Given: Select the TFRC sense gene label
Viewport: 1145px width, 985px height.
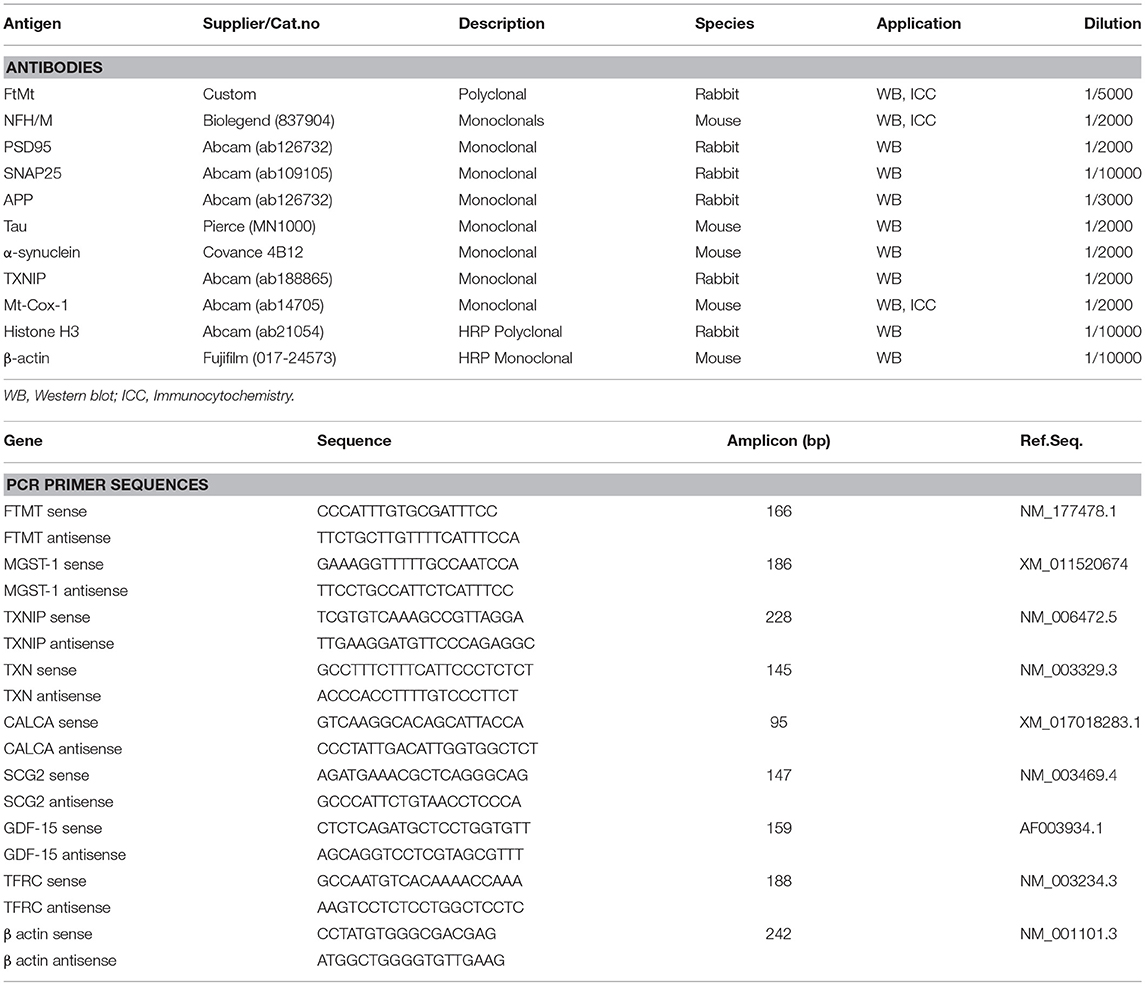Looking at the screenshot, I should tap(45, 881).
